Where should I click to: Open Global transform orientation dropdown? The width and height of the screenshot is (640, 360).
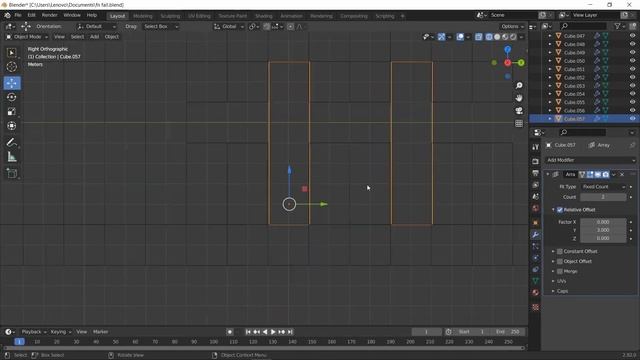point(229,26)
